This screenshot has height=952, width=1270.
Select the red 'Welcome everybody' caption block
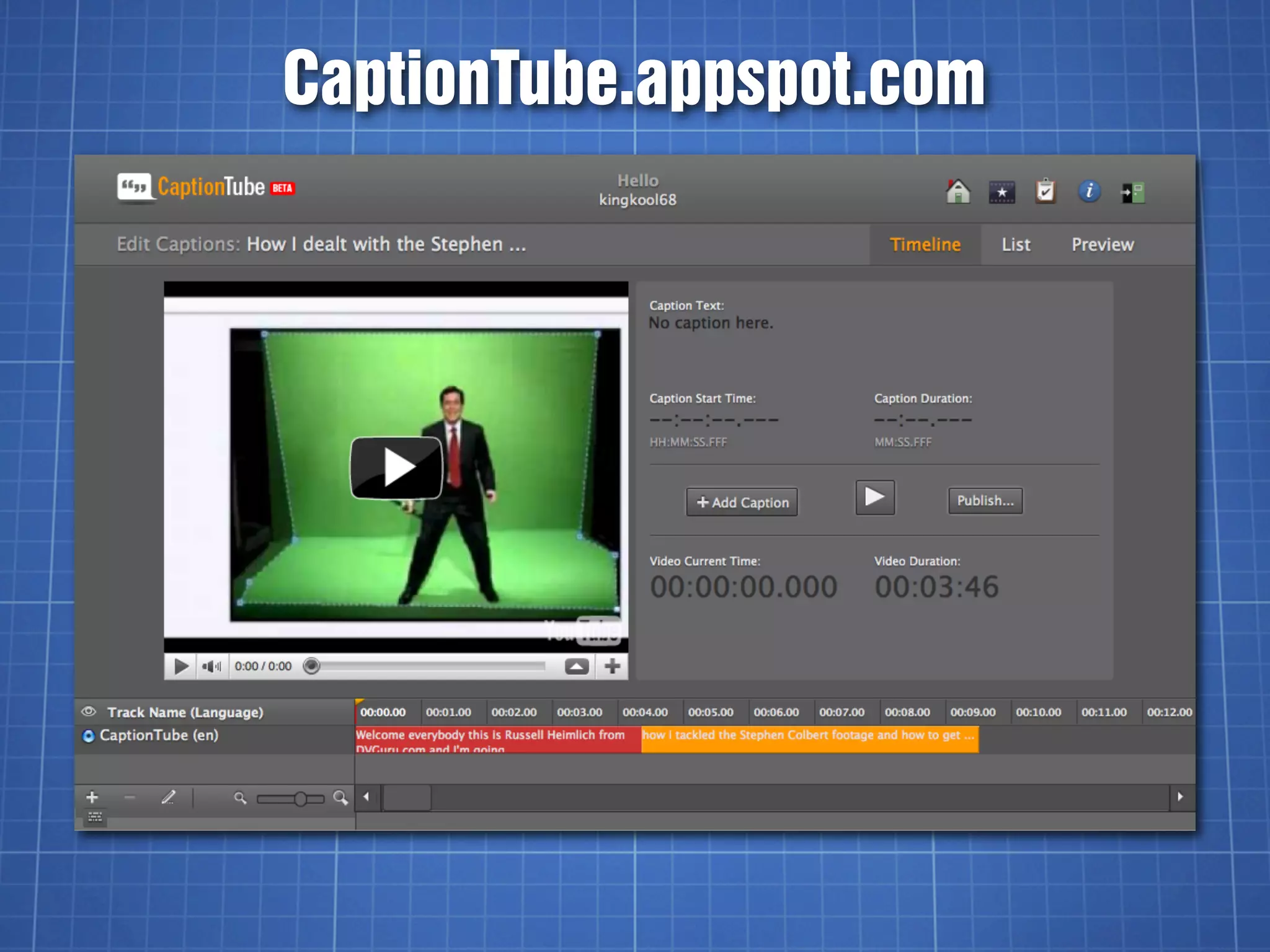click(x=498, y=739)
